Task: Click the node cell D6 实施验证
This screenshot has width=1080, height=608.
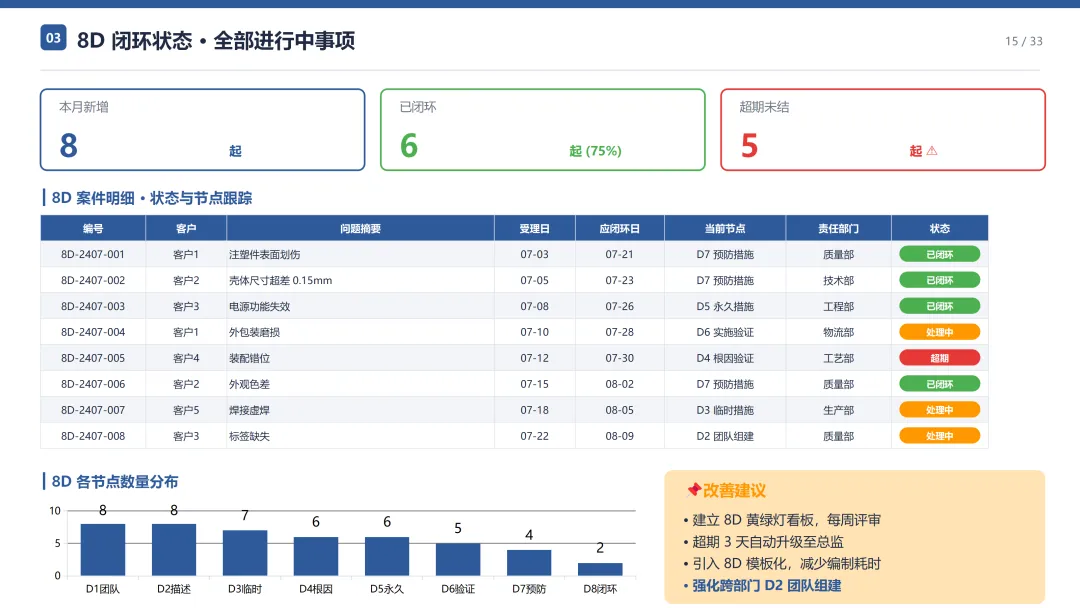Action: tap(725, 332)
